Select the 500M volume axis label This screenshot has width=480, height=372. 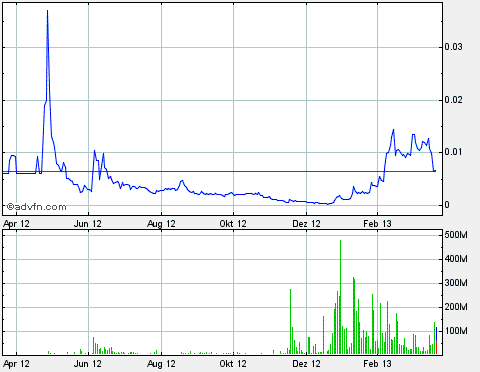coord(456,235)
